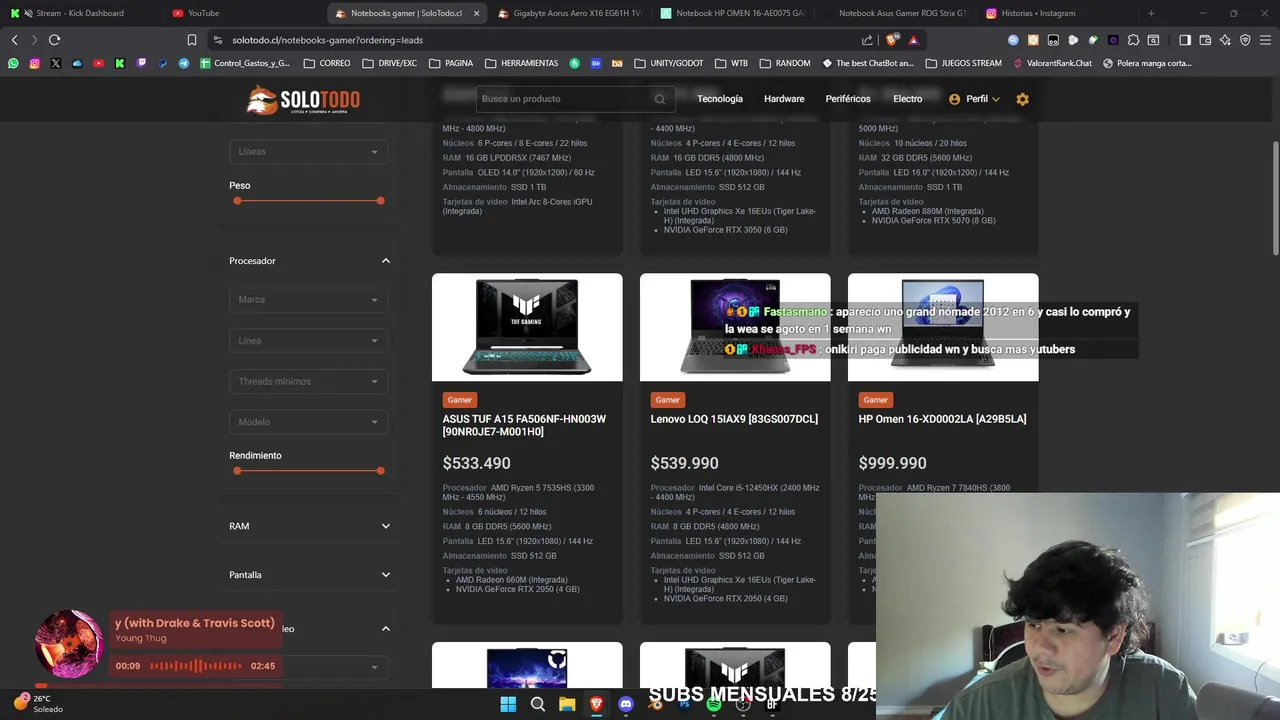Viewport: 1280px width, 720px height.
Task: Open File Explorer from the taskbar
Action: coord(567,705)
